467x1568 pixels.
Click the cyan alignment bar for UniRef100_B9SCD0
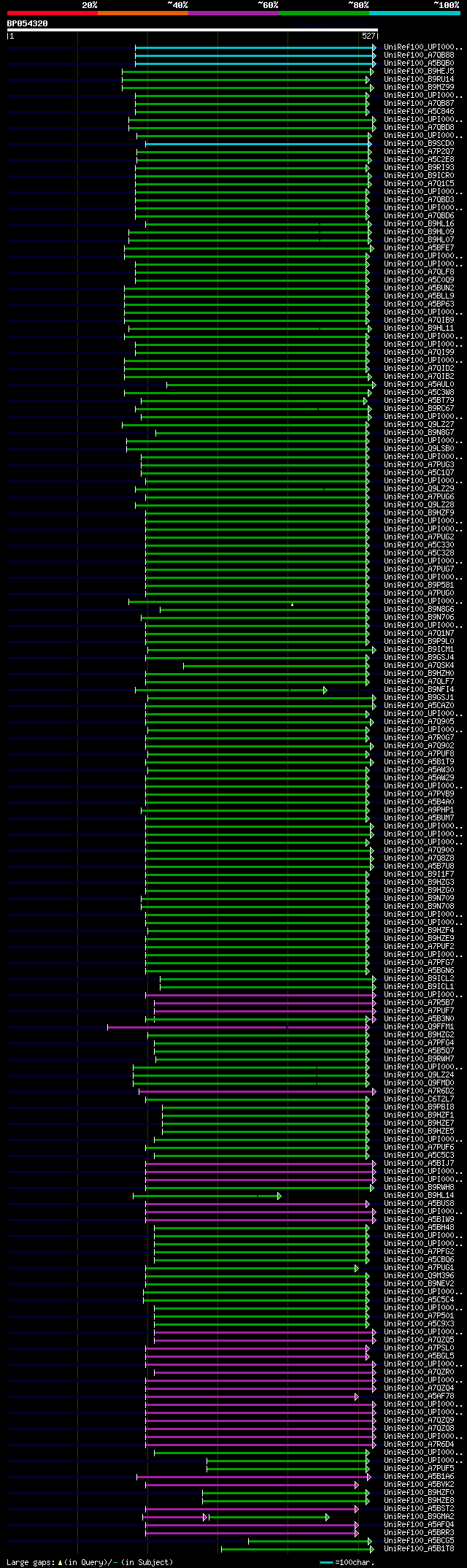click(x=258, y=144)
